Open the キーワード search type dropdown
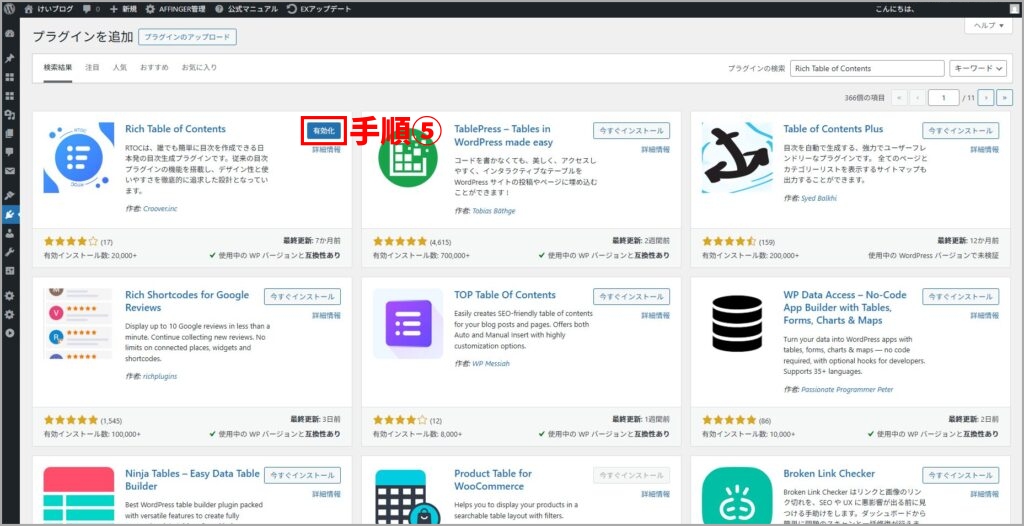 (x=977, y=68)
